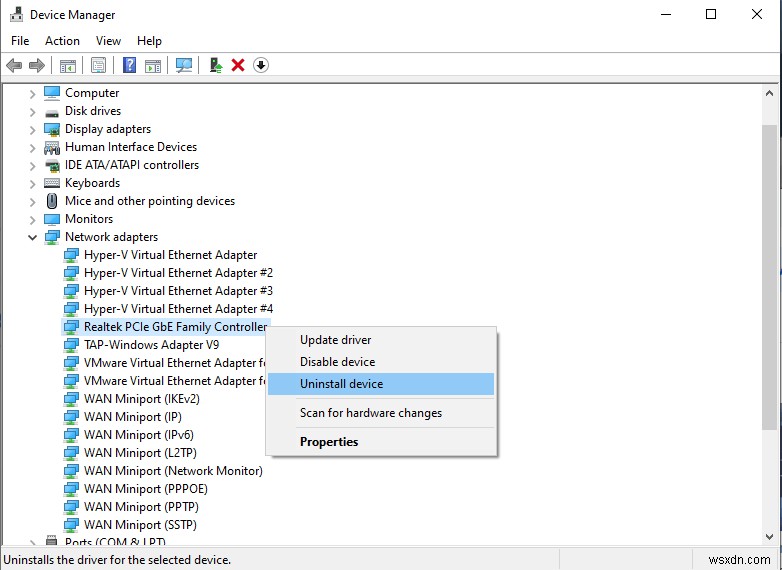Click the Disable device down-arrow toolbar icon
Screen dimensions: 782x570
point(261,65)
